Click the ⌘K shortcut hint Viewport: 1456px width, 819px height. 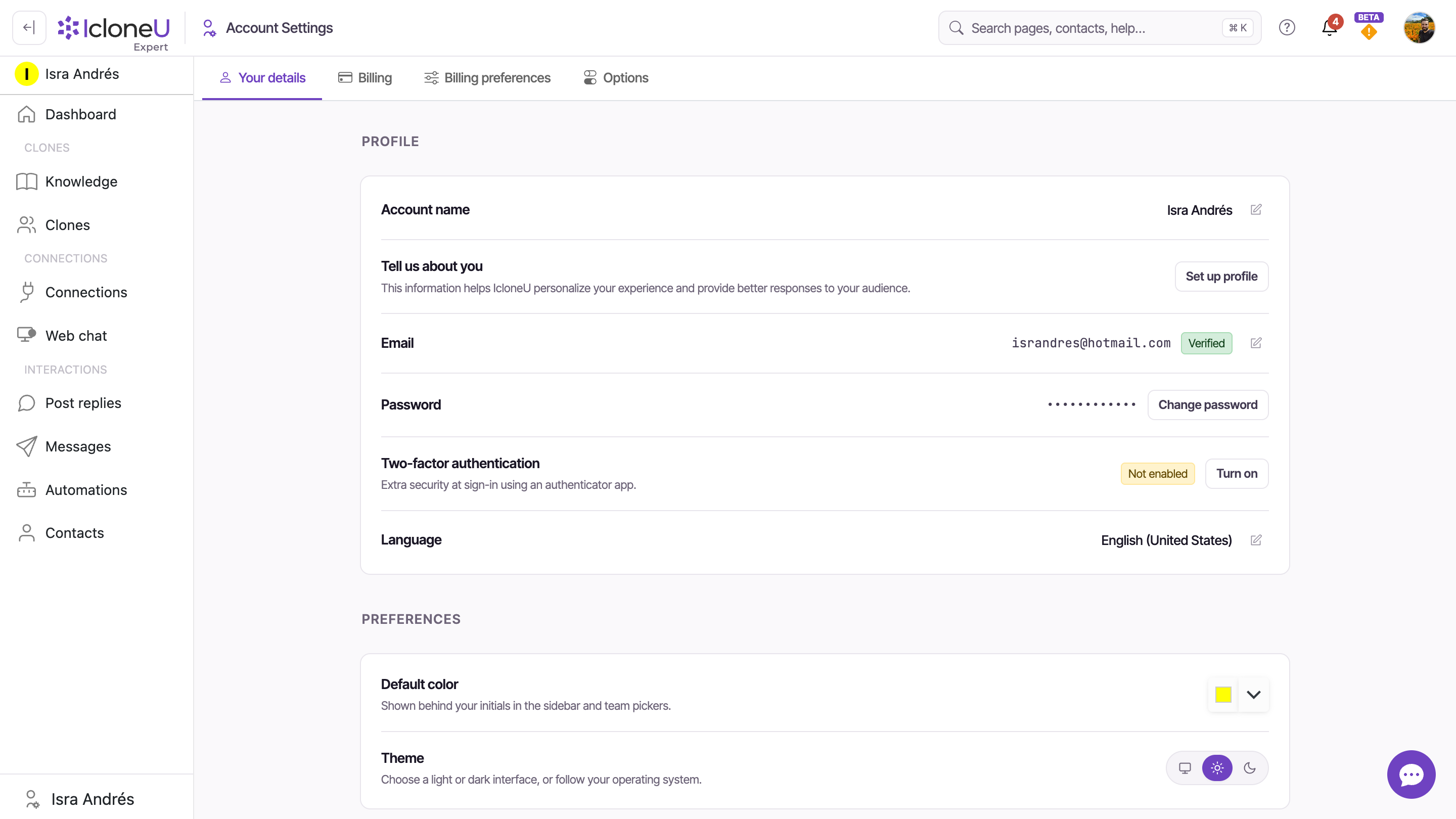(x=1237, y=28)
